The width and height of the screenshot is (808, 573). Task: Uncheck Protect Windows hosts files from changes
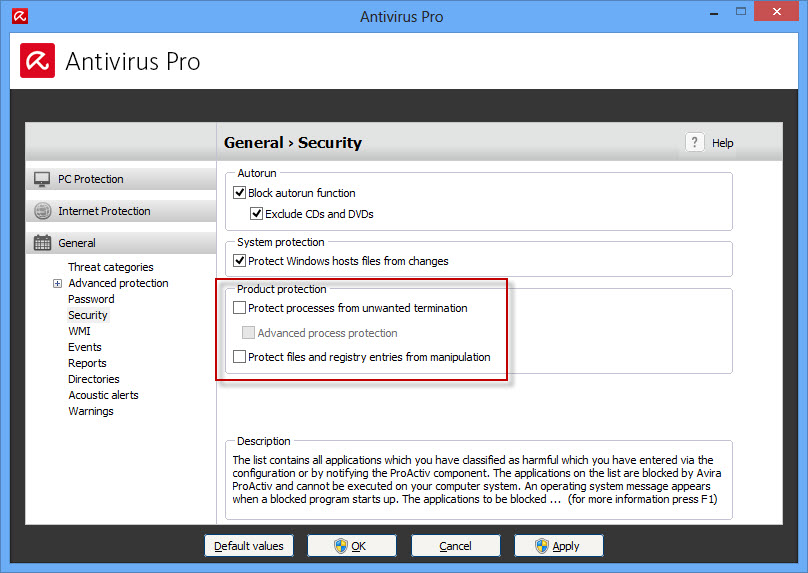[240, 261]
